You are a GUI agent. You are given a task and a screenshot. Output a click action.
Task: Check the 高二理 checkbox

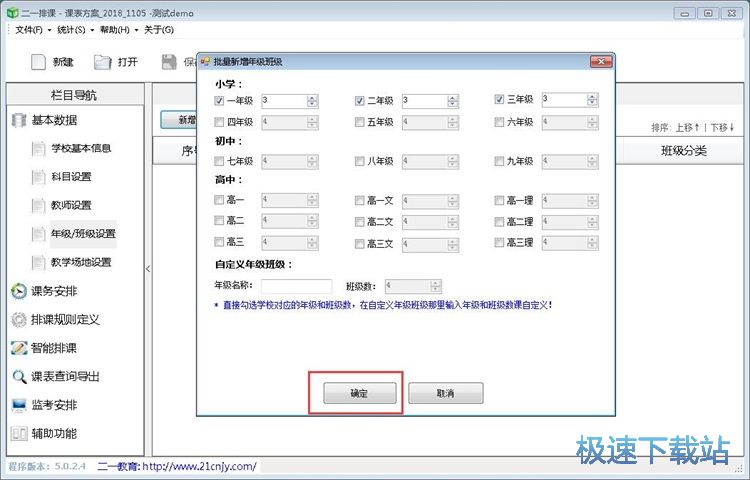[499, 222]
